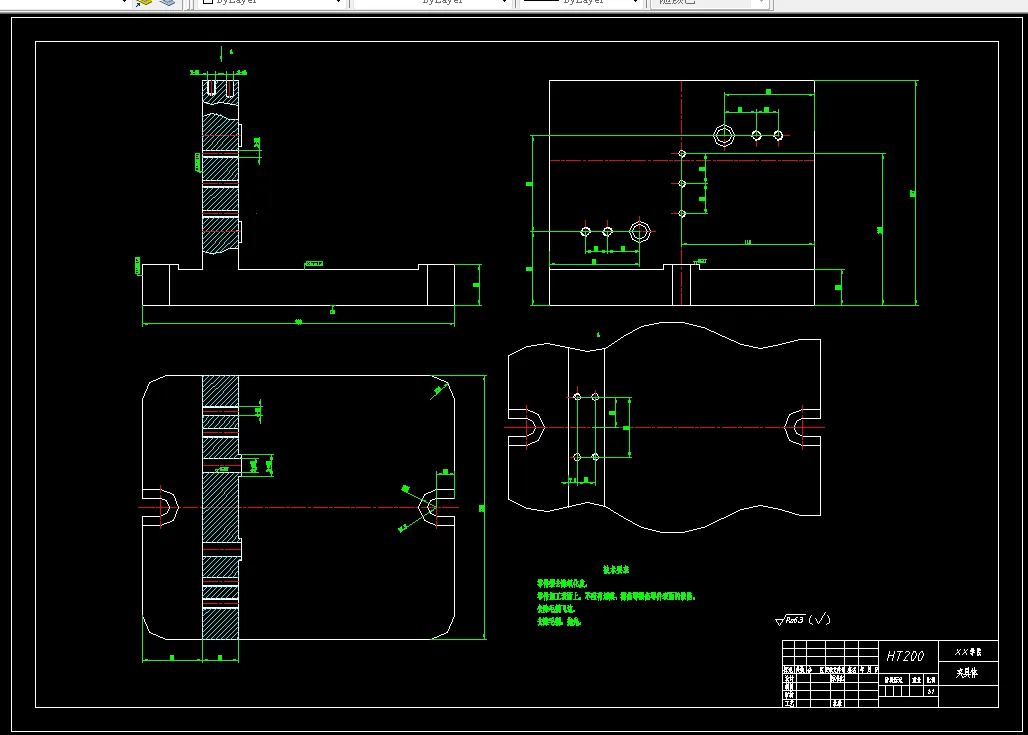The height and width of the screenshot is (735, 1028).
Task: Click the 夹具体 part name in title block
Action: pyautogui.click(x=967, y=673)
